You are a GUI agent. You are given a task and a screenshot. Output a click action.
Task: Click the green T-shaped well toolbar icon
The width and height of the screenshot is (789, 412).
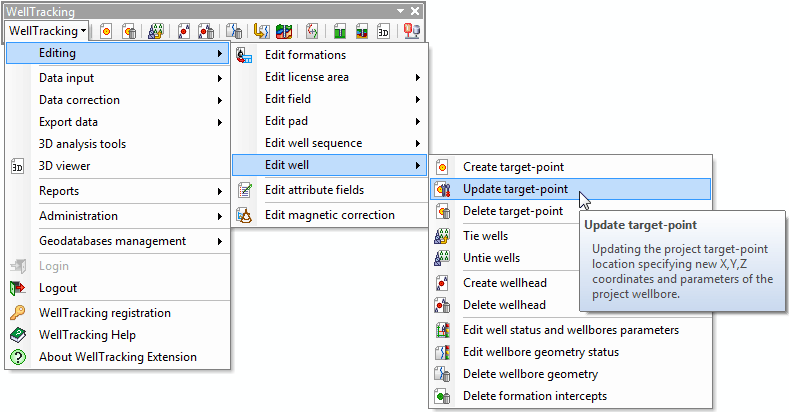340,31
